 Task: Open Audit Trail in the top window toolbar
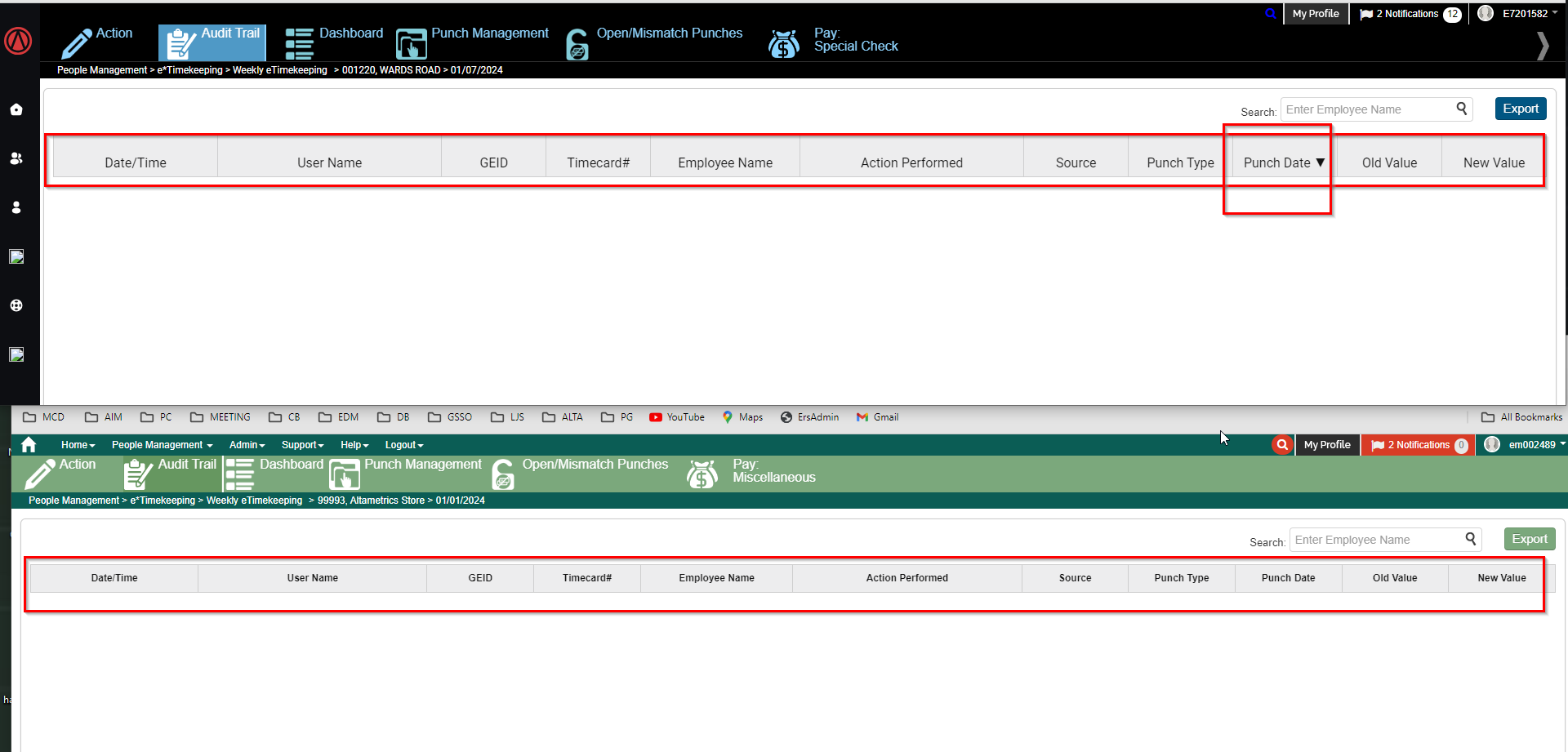(x=212, y=42)
